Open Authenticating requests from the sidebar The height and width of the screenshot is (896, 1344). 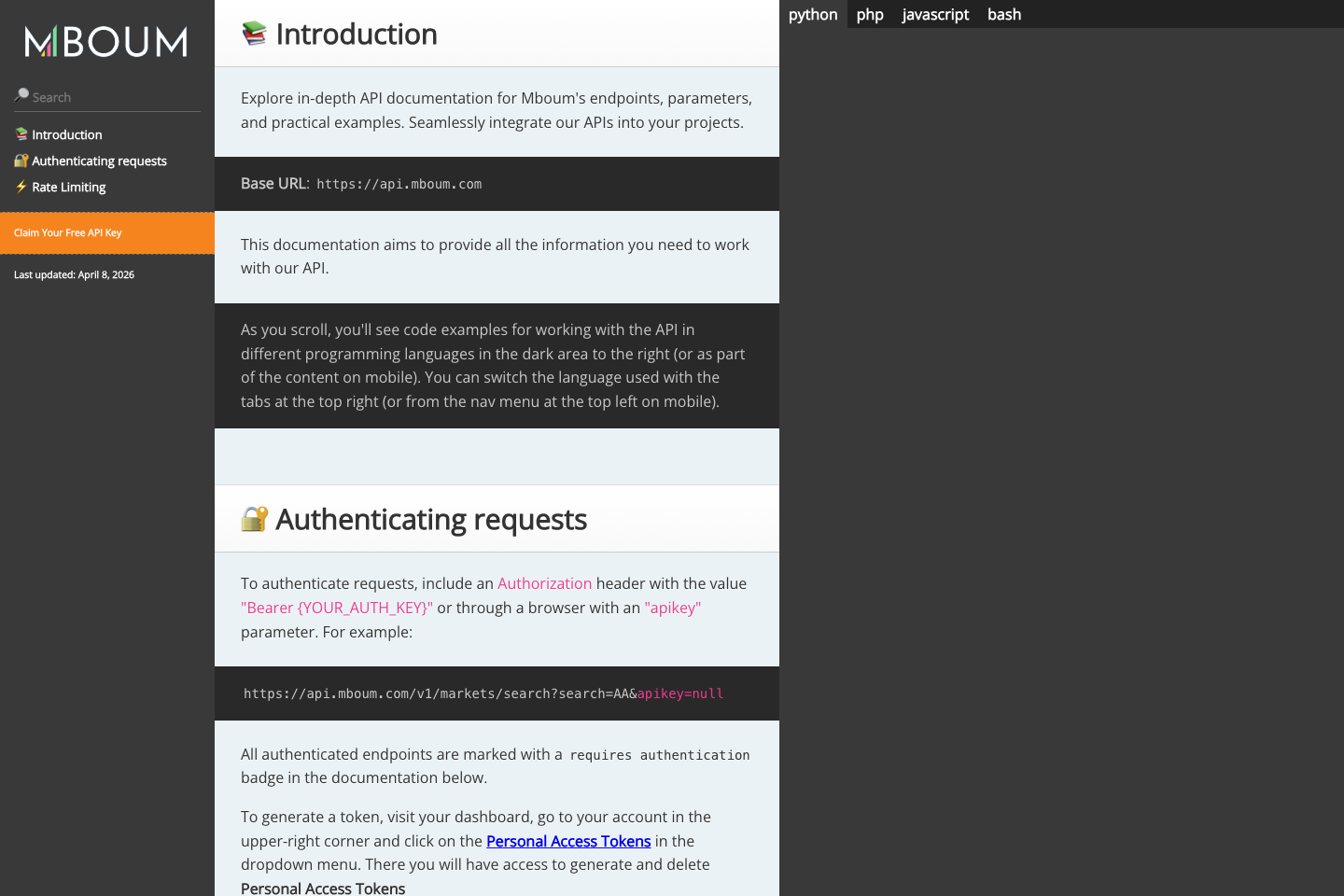coord(99,161)
